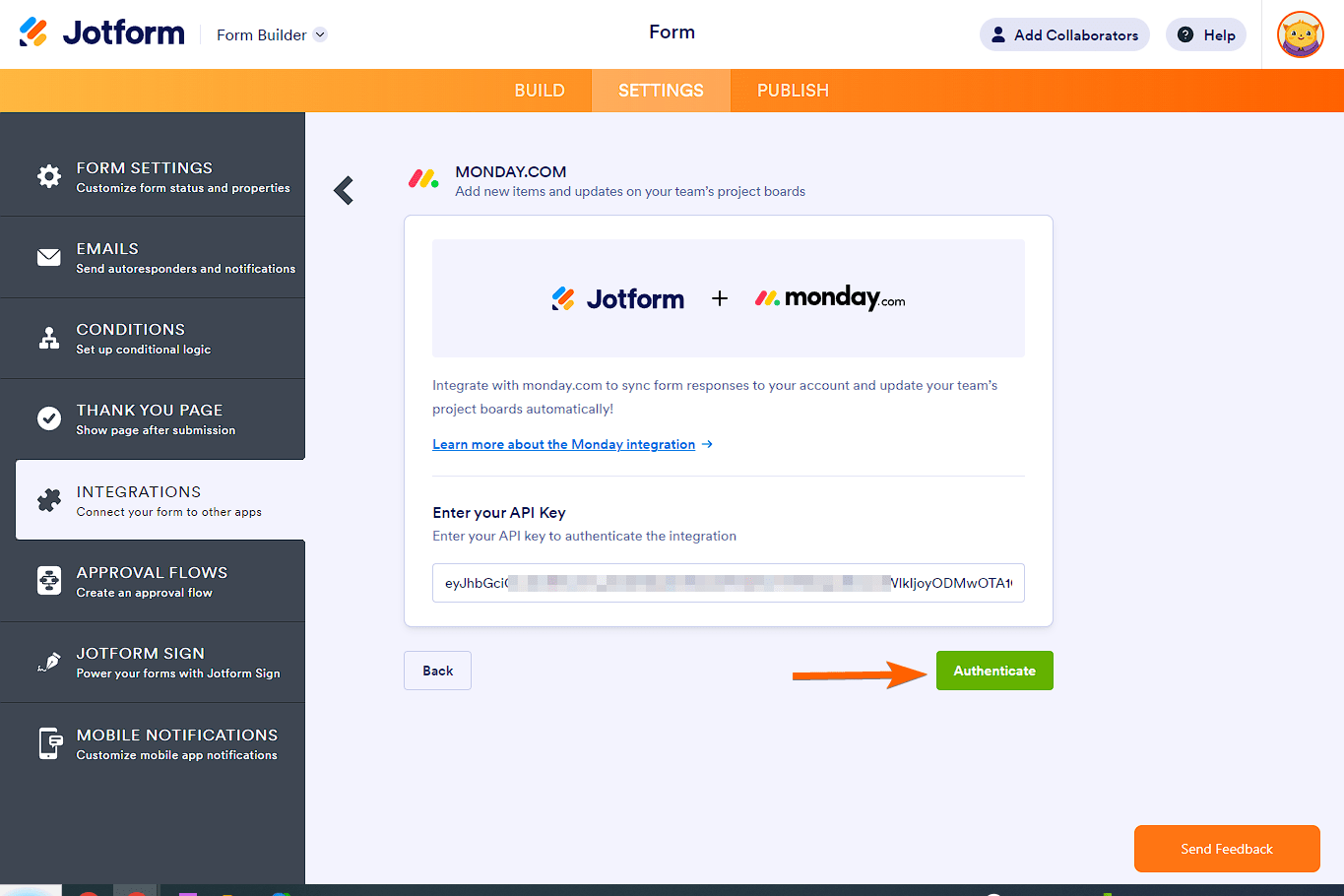Screen dimensions: 1344x896
Task: Click the Send Feedback button
Action: coord(1226,848)
